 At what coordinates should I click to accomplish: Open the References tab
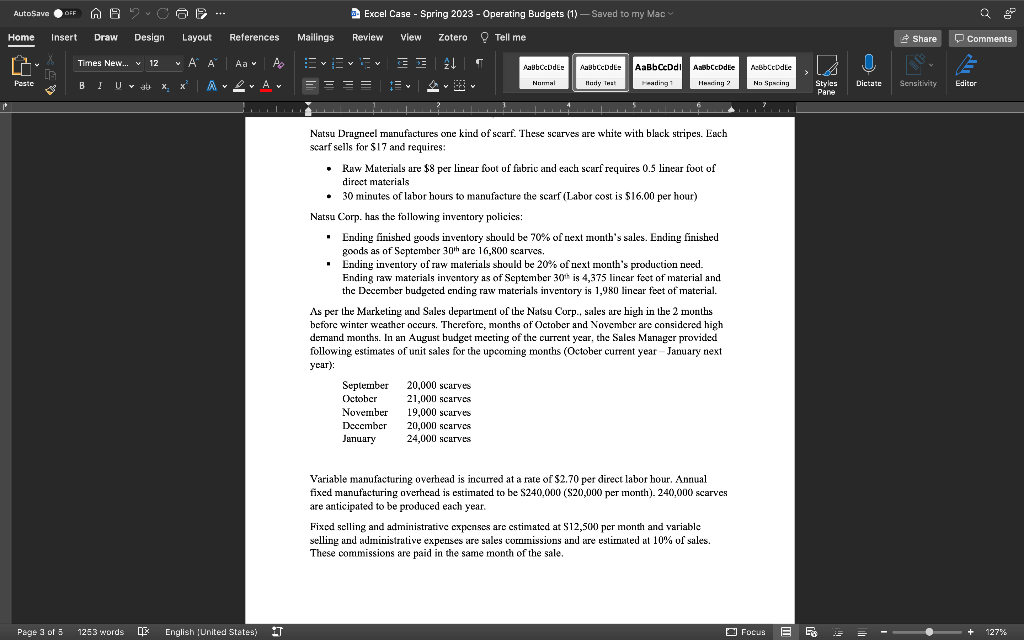(254, 37)
